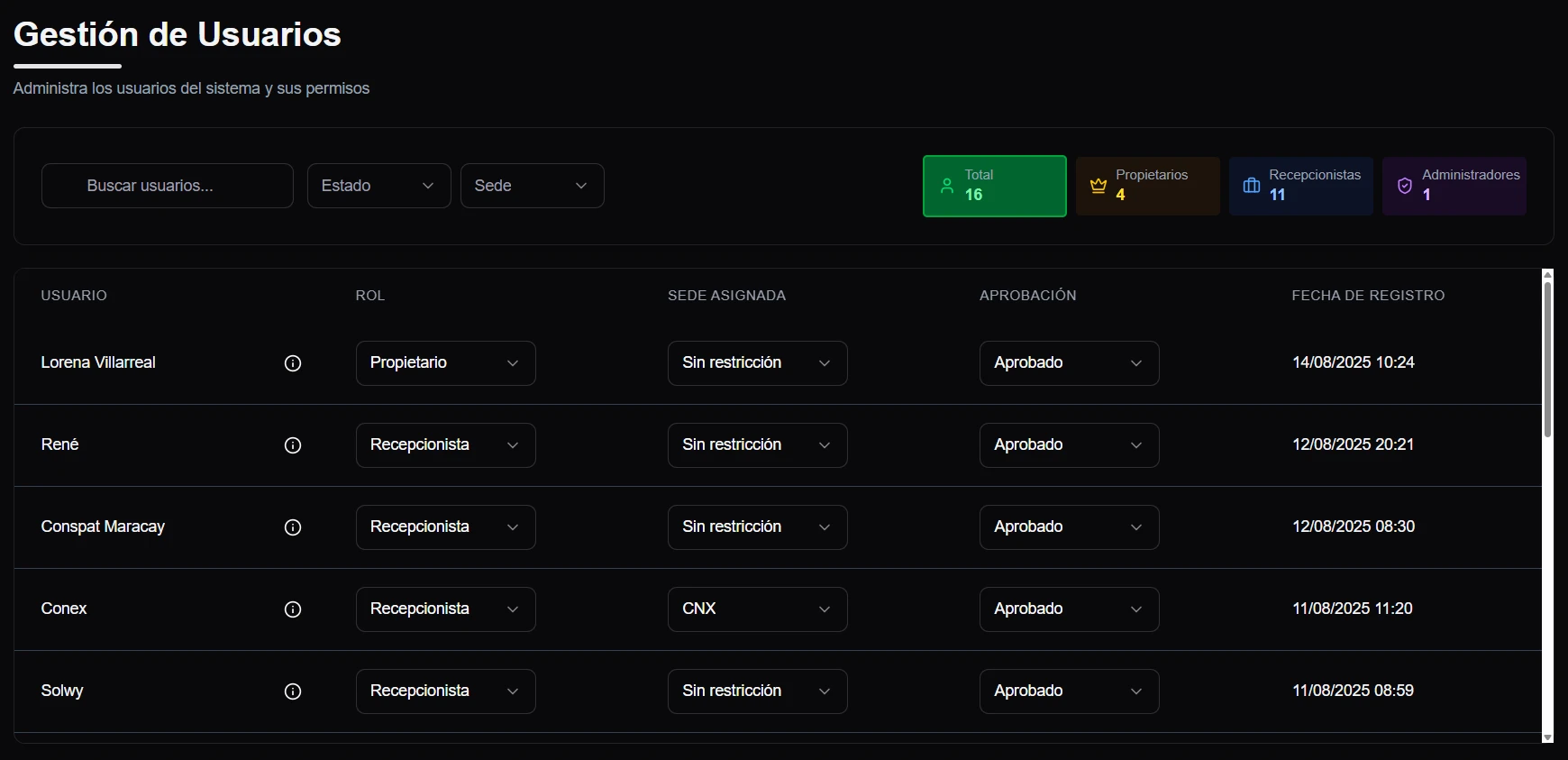Open René's Recepcionista role dropdown
Image resolution: width=1568 pixels, height=760 pixels.
tap(445, 445)
